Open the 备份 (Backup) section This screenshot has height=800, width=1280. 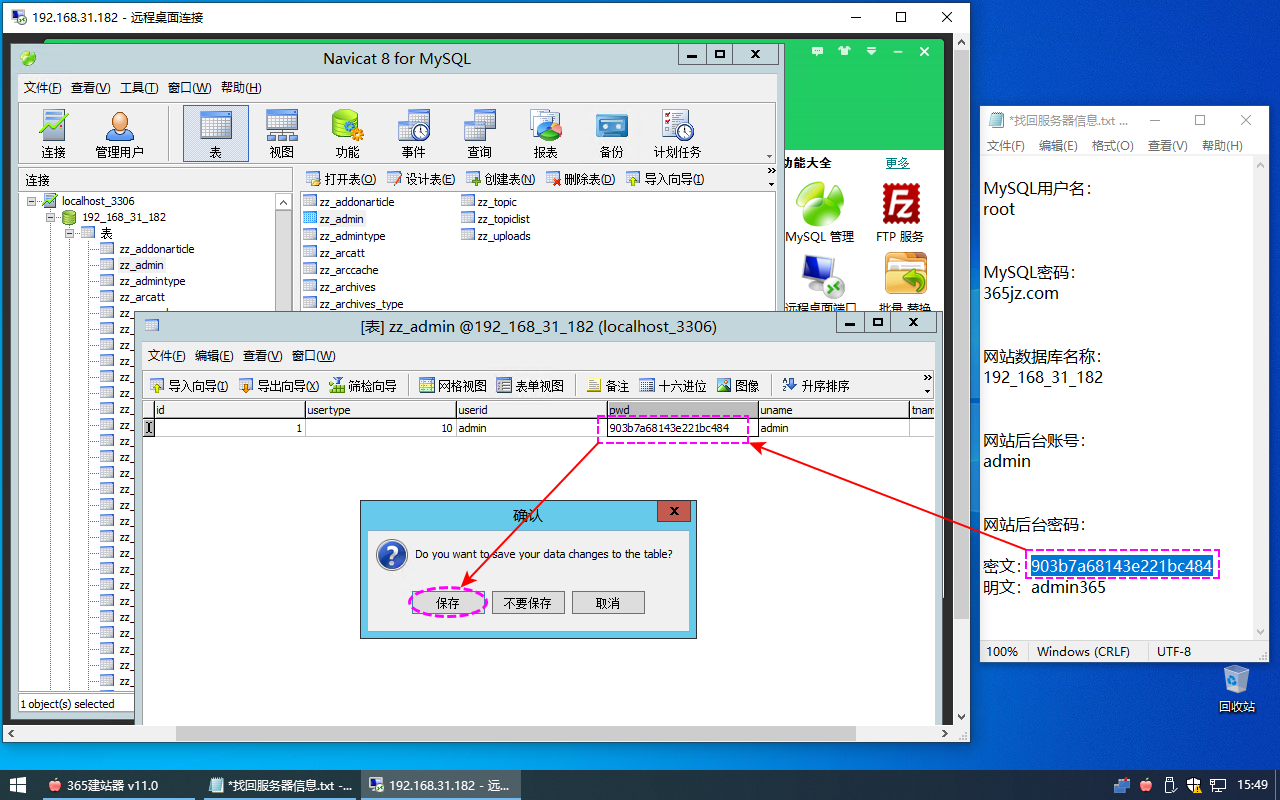[x=611, y=134]
